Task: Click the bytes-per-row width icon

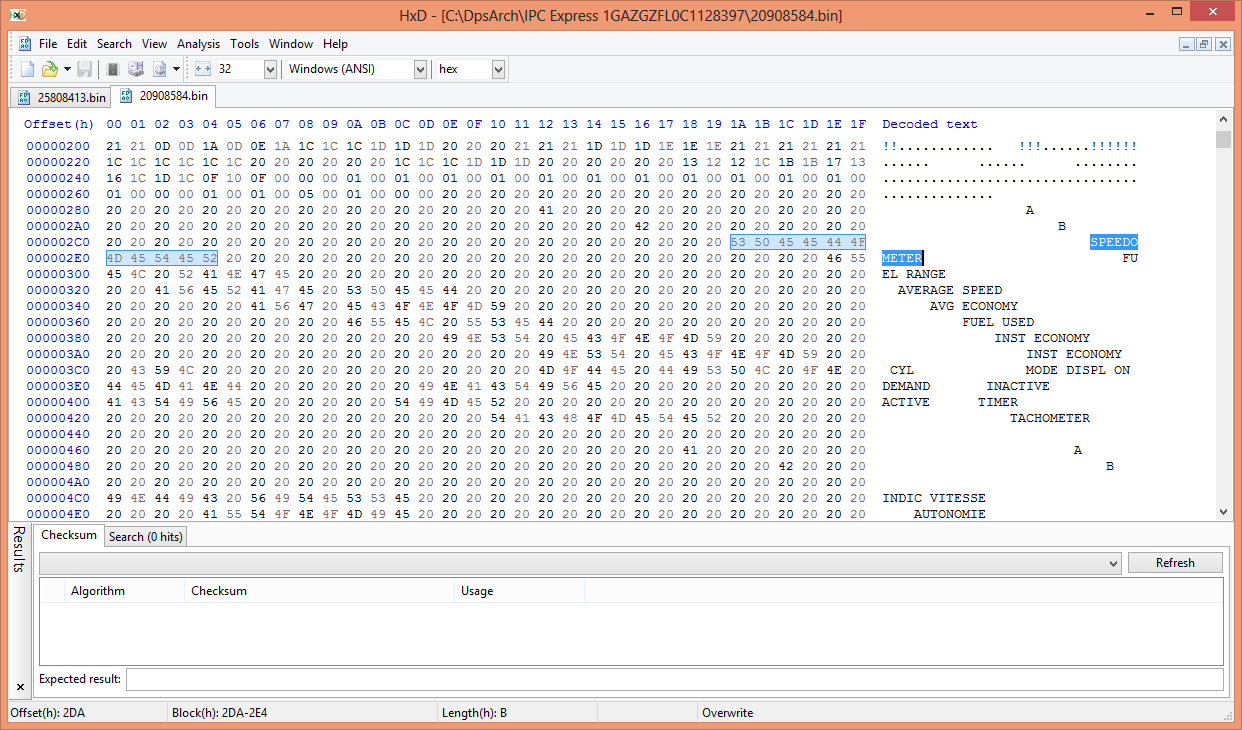Action: click(203, 69)
